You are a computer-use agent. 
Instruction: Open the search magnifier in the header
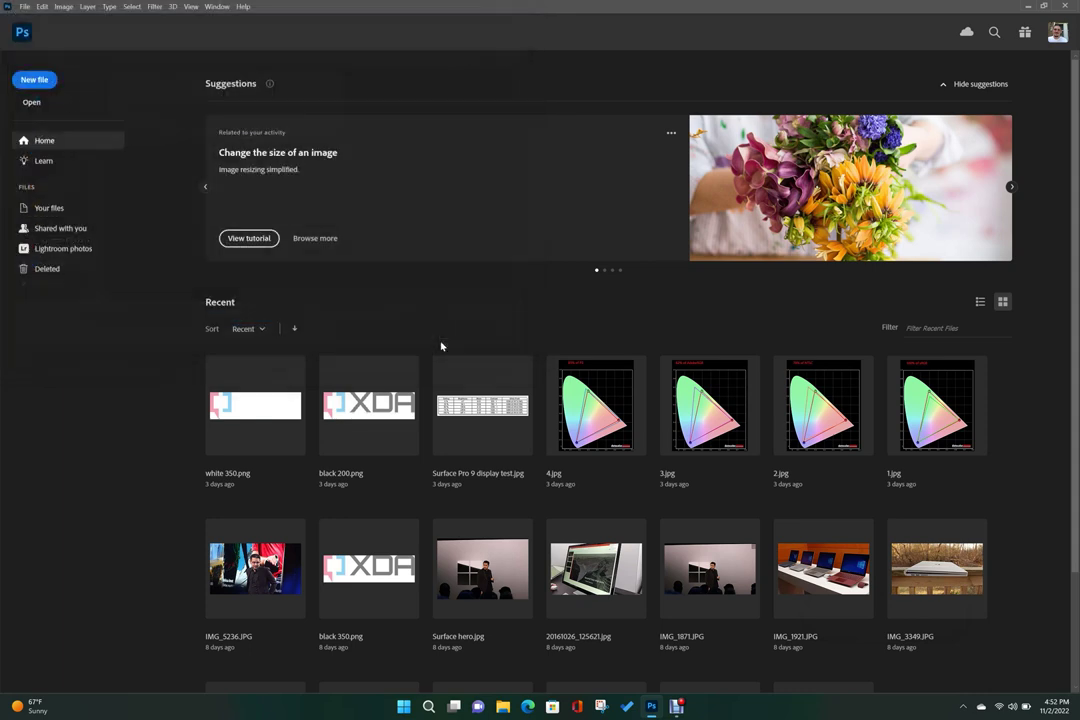pyautogui.click(x=995, y=32)
